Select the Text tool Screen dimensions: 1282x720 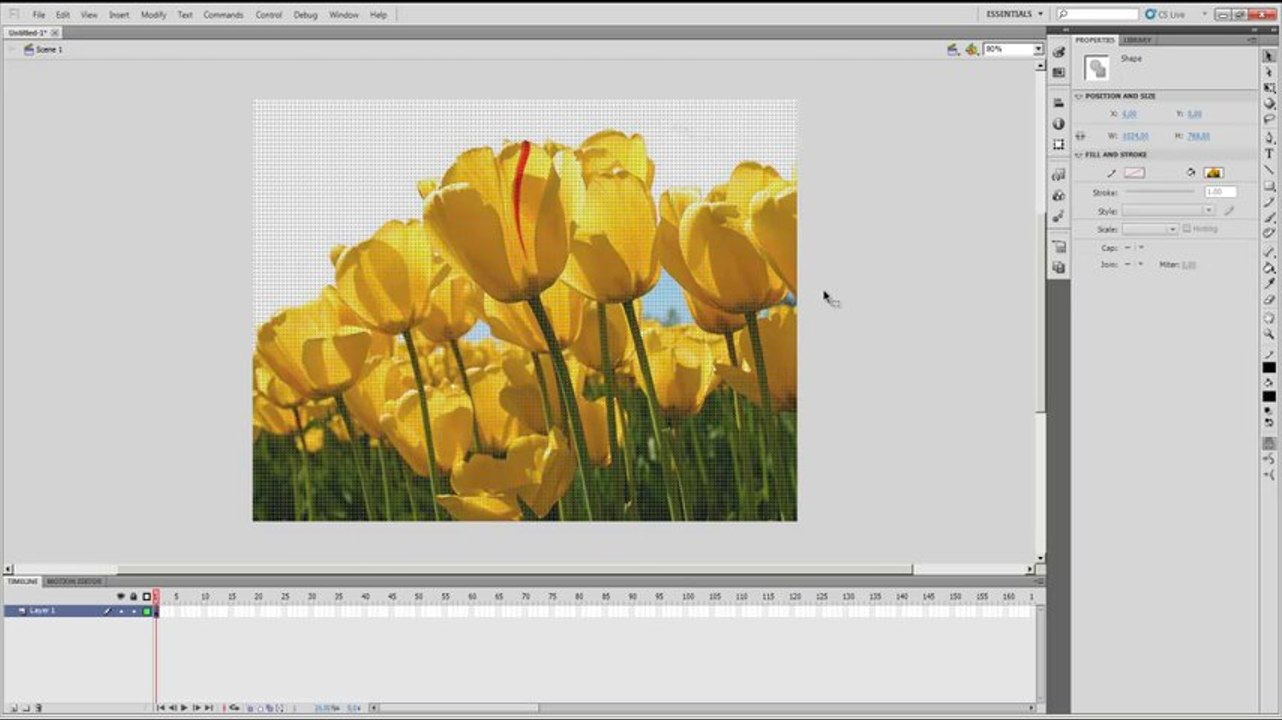coord(1269,154)
